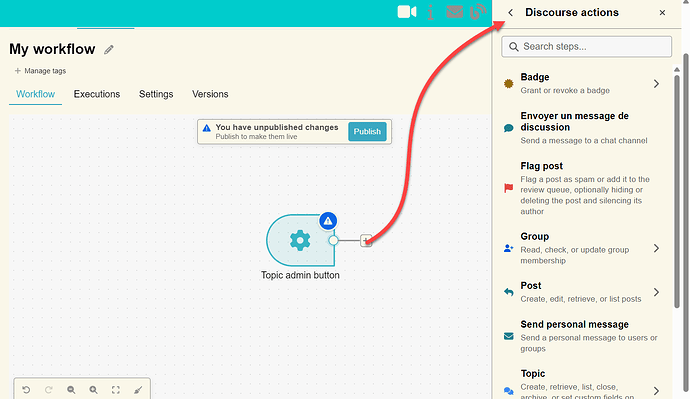690x399 pixels.
Task: Go back from Discourse actions panel
Action: pyautogui.click(x=510, y=13)
